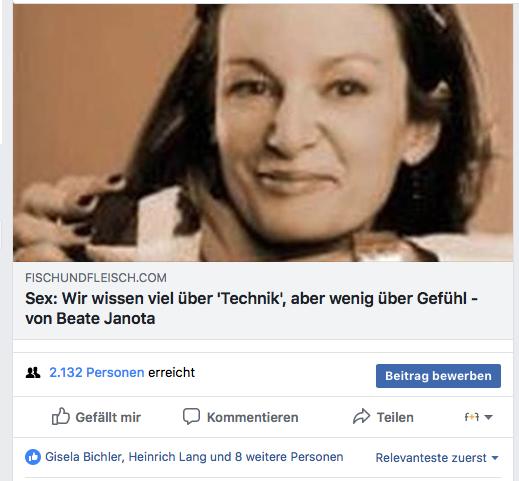Image resolution: width=519 pixels, height=481 pixels.
Task: Click the curved arrow share icon
Action: click(x=361, y=416)
